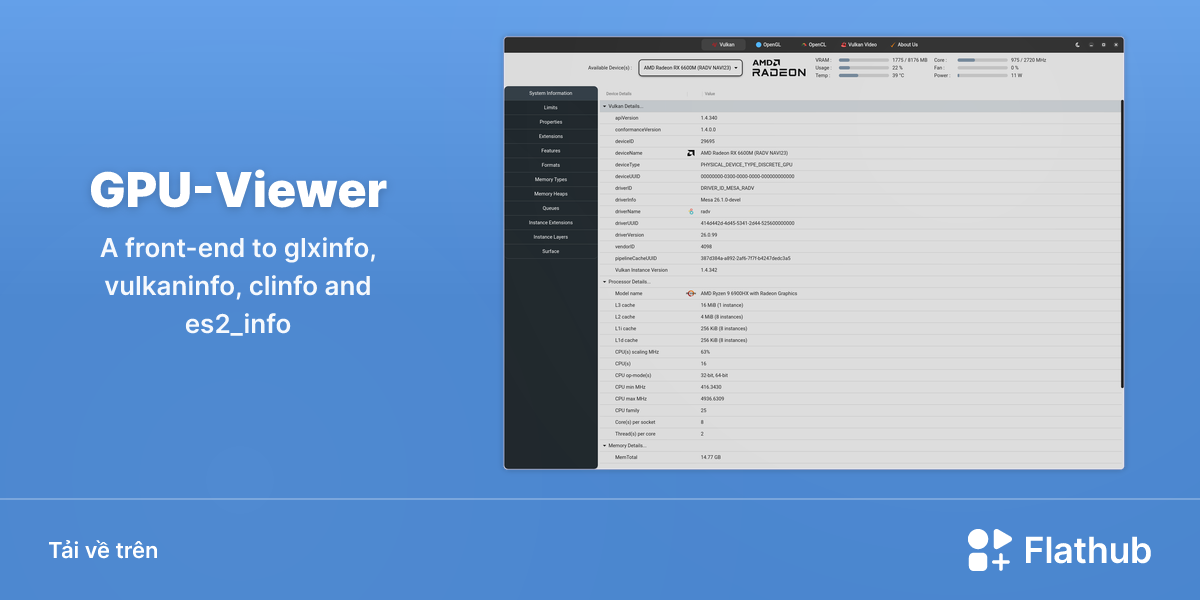Open the Extensions sidebar section

[x=551, y=136]
